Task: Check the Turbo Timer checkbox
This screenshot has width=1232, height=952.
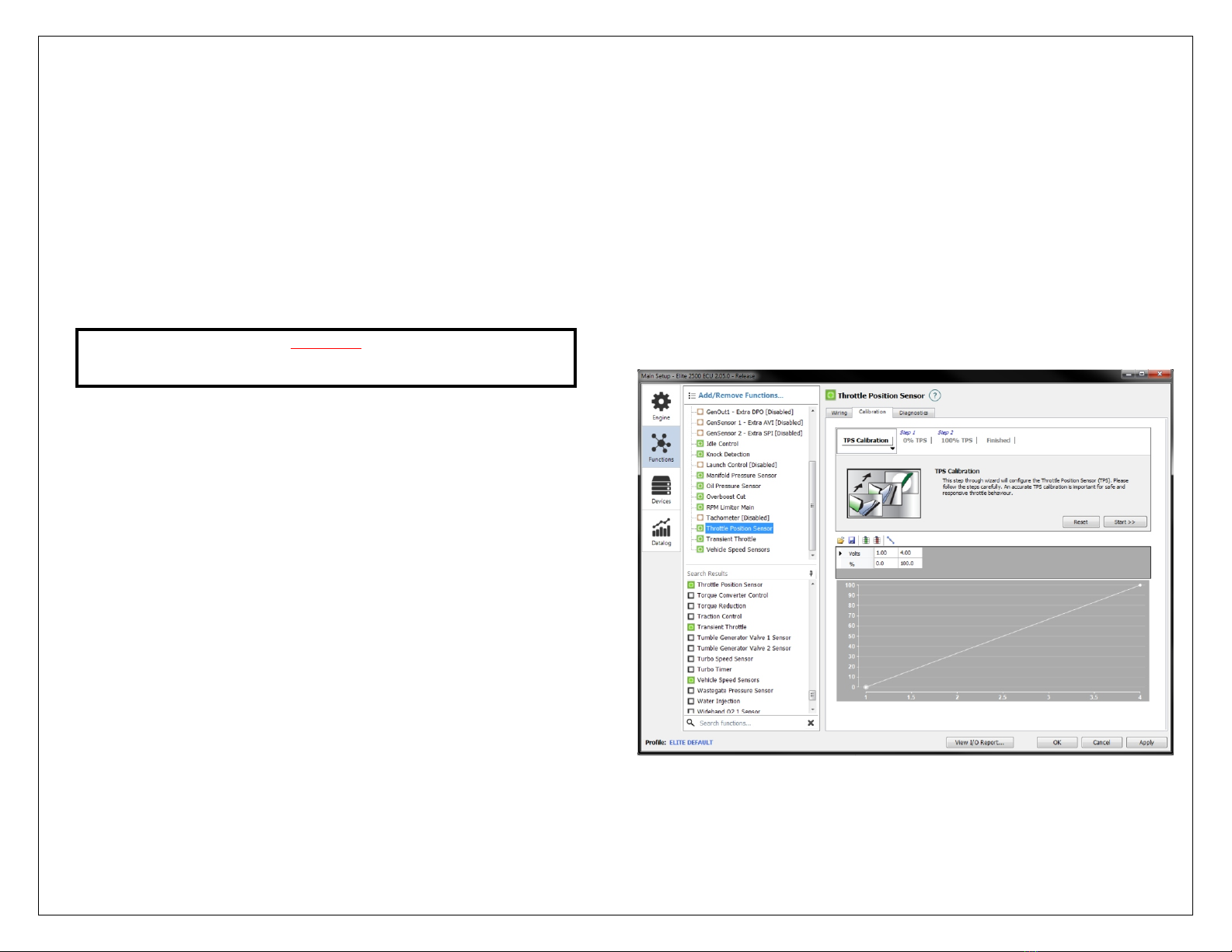Action: pos(691,669)
